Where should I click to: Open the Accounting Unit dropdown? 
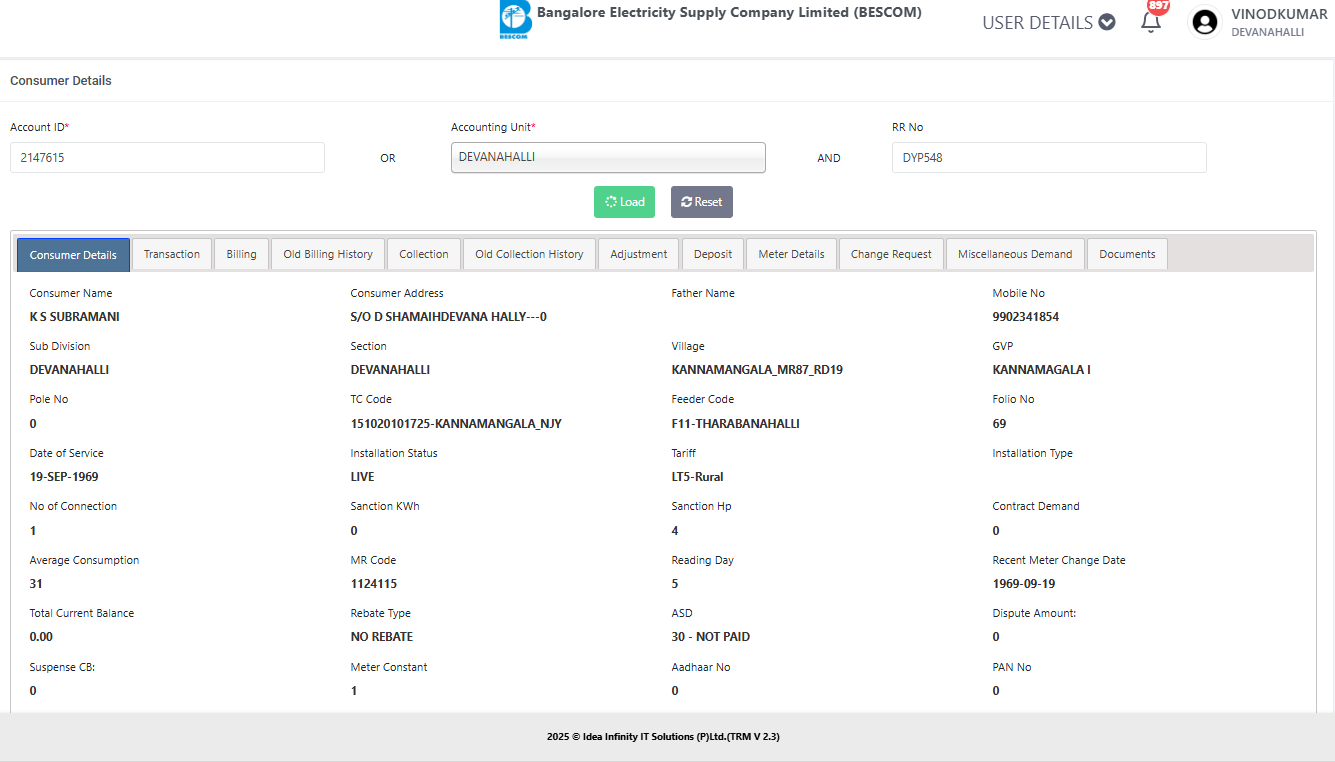click(608, 157)
